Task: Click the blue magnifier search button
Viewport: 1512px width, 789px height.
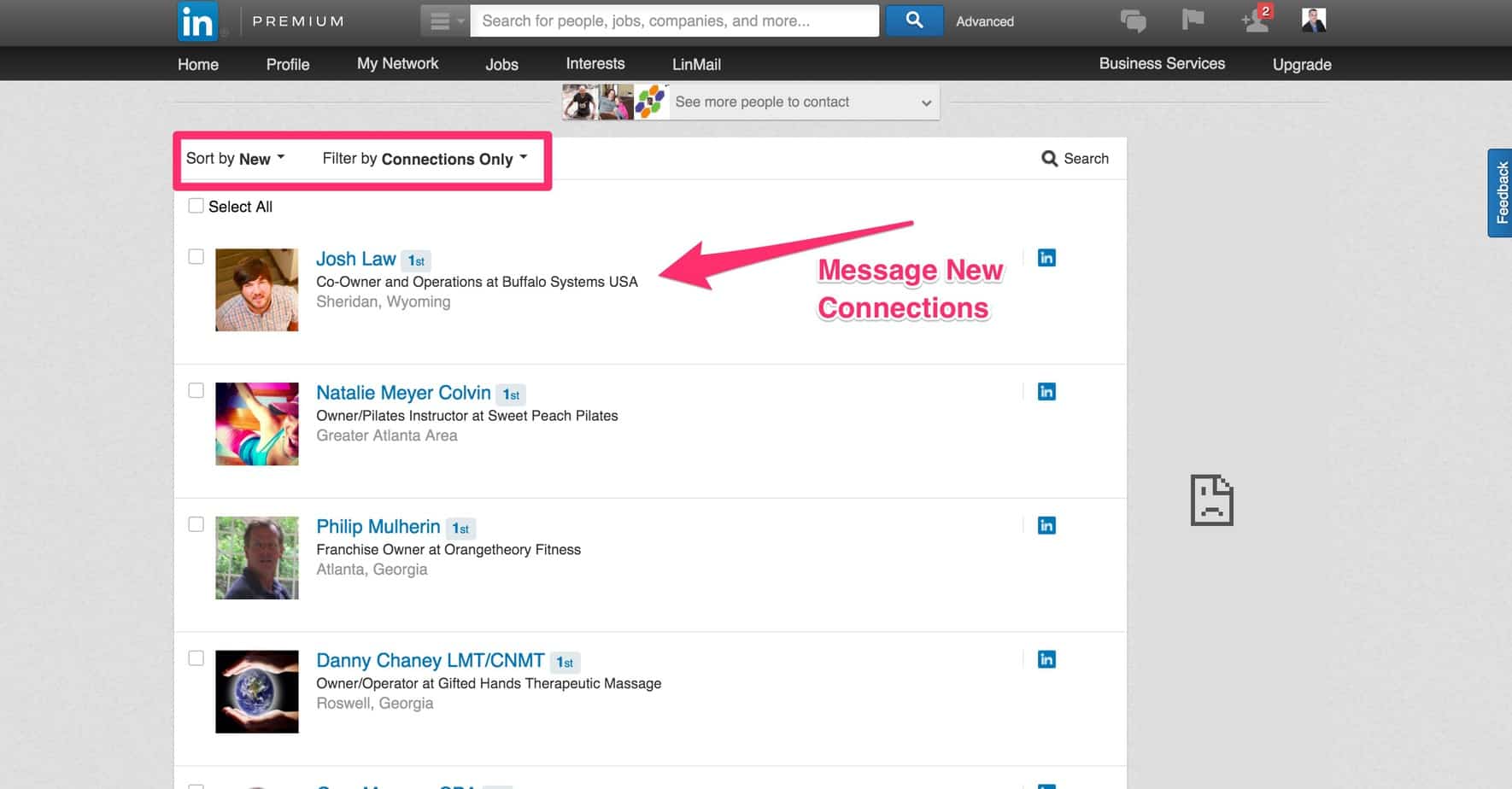Action: pos(913,20)
